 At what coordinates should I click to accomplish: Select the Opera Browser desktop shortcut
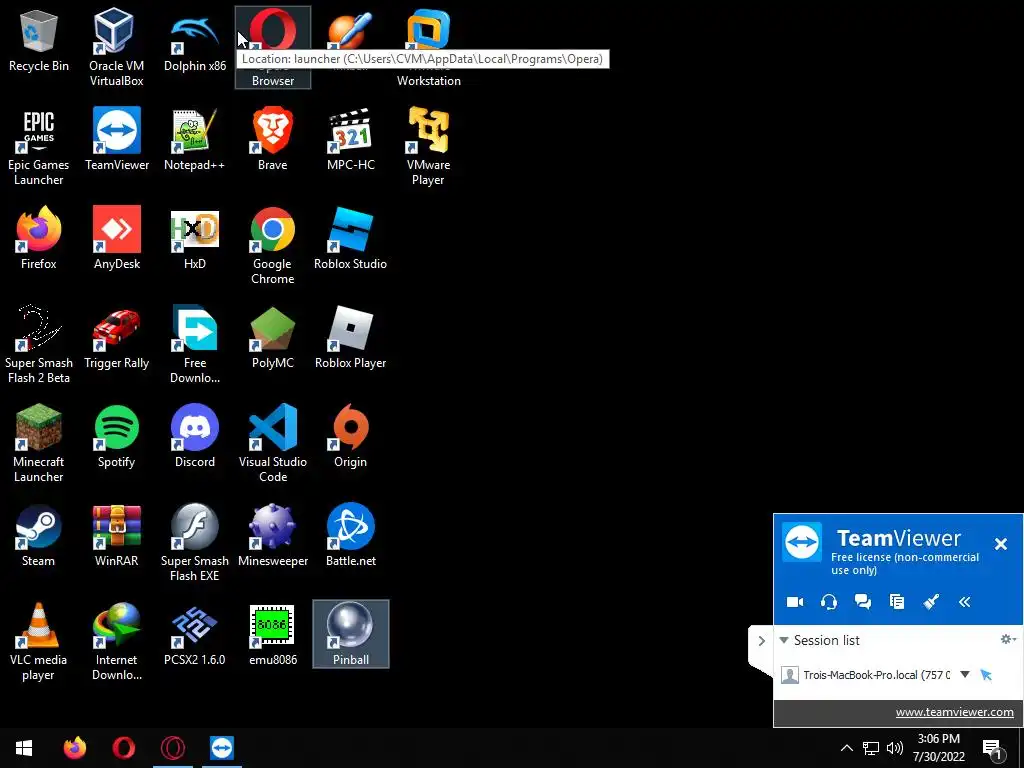tap(273, 47)
